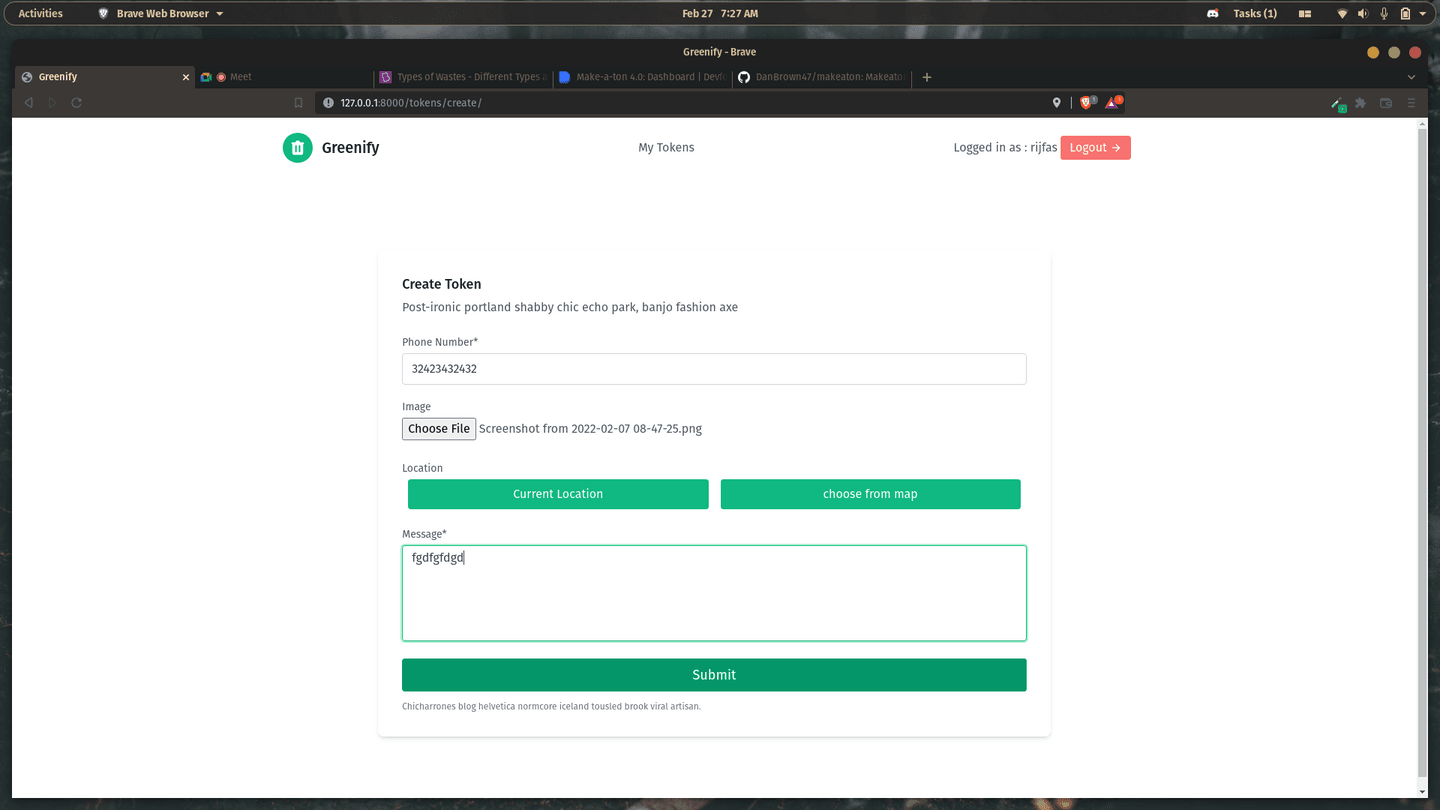Open My Tokens navigation link
This screenshot has width=1440, height=810.
coord(666,148)
